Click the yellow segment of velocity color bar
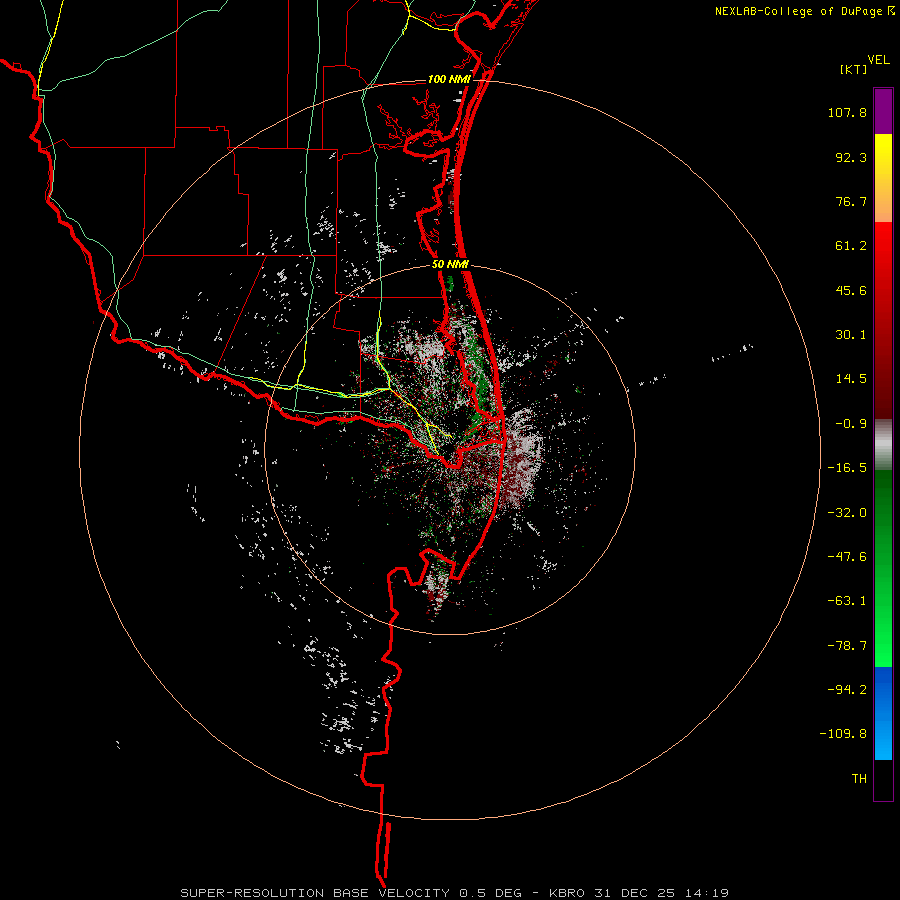 click(x=883, y=178)
